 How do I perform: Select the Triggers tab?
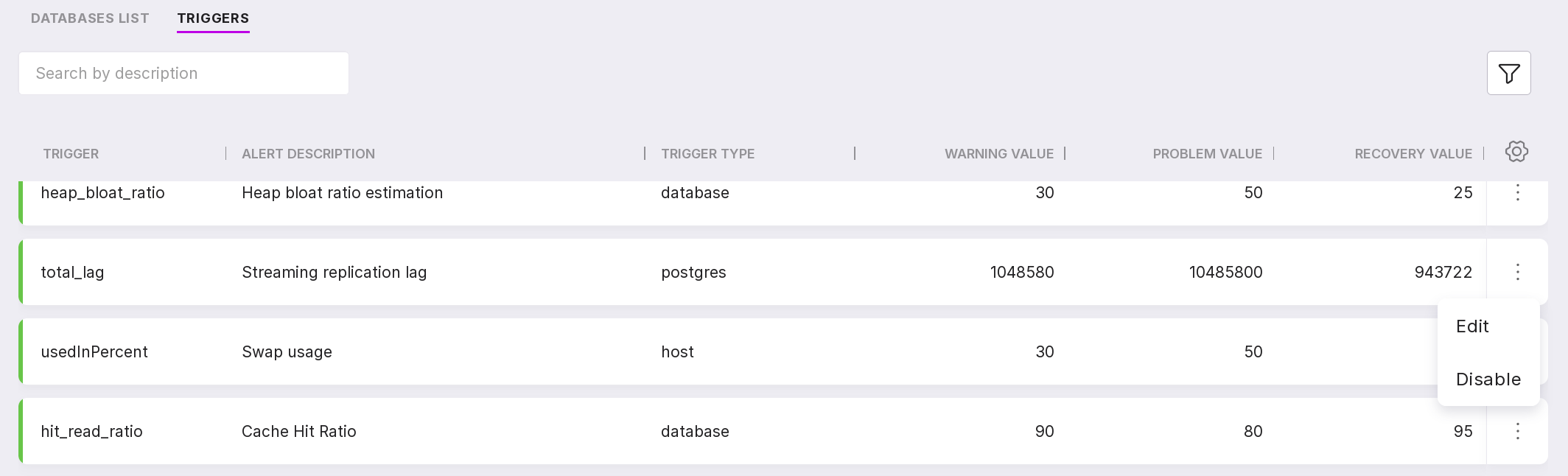click(213, 18)
